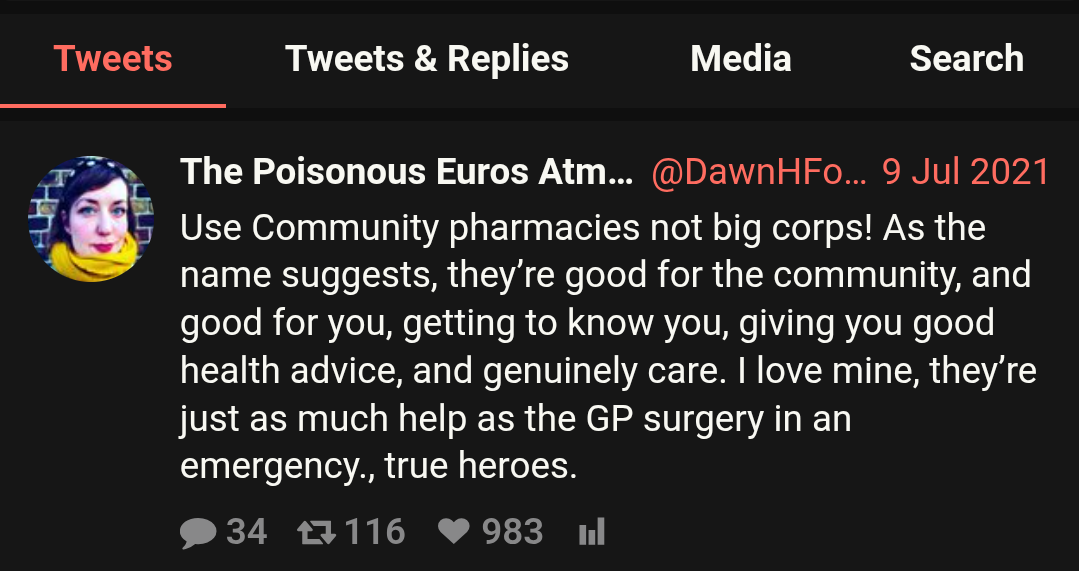This screenshot has width=1079, height=571.
Task: Click the red underline beneath Tweets tab
Action: click(113, 106)
